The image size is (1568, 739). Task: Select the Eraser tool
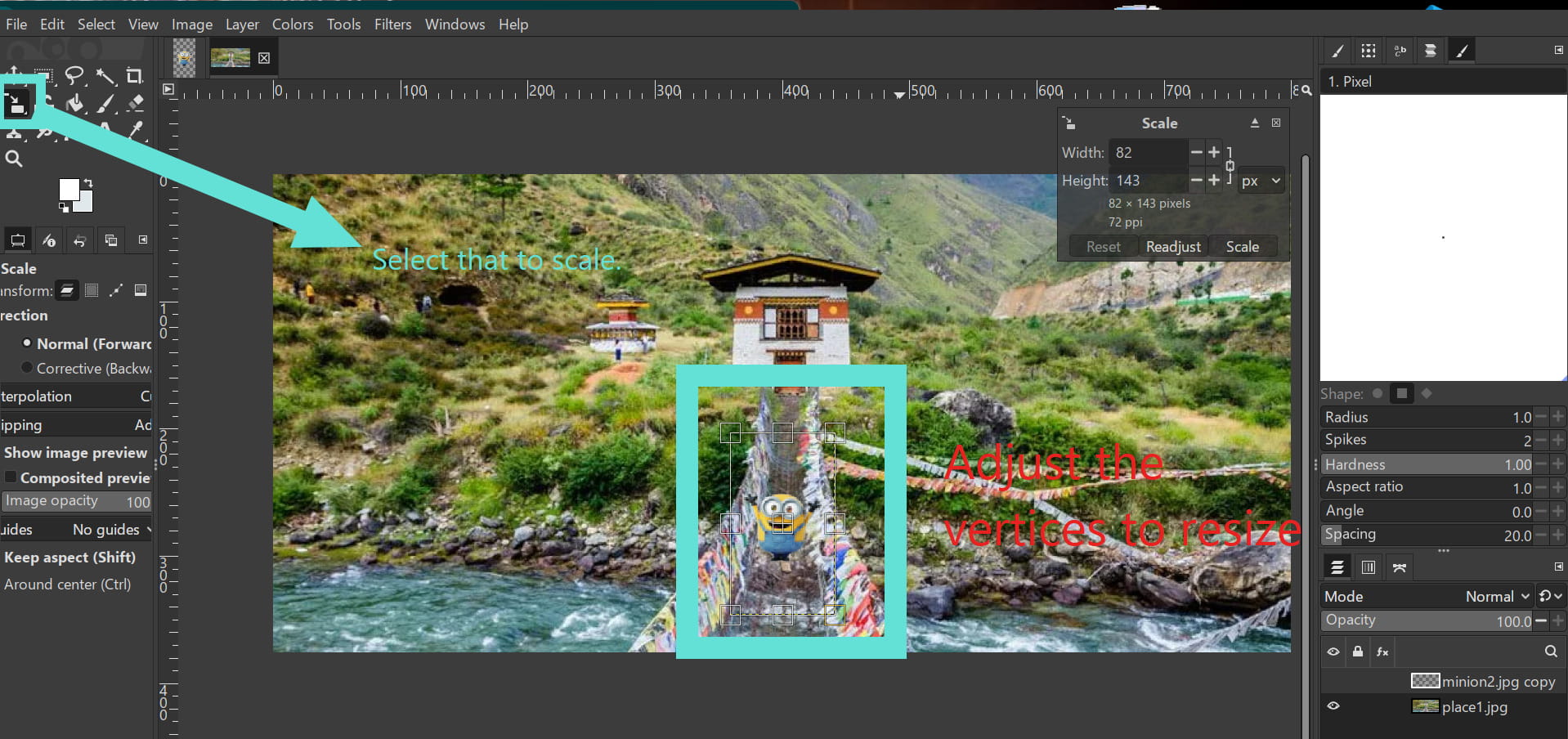(135, 104)
